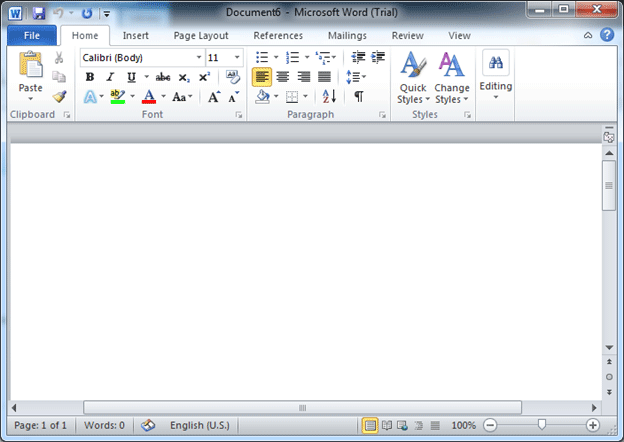Click the Shading paint bucket icon

(x=263, y=97)
